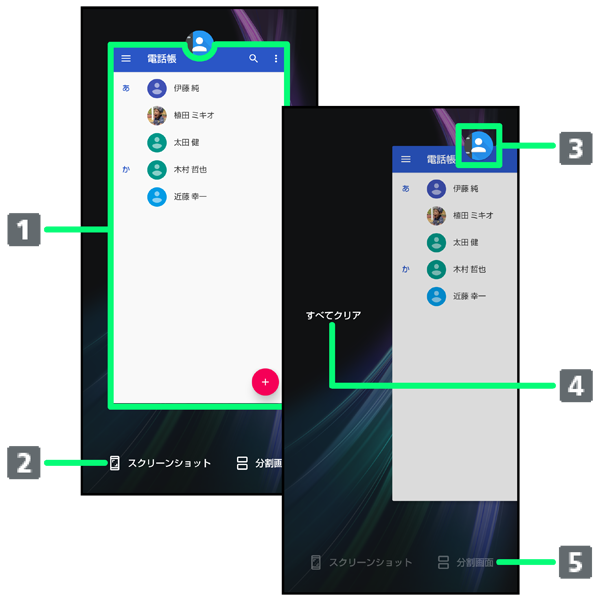The width and height of the screenshot is (600, 601).
Task: Tap contacts app icon above left card
Action: tap(200, 43)
